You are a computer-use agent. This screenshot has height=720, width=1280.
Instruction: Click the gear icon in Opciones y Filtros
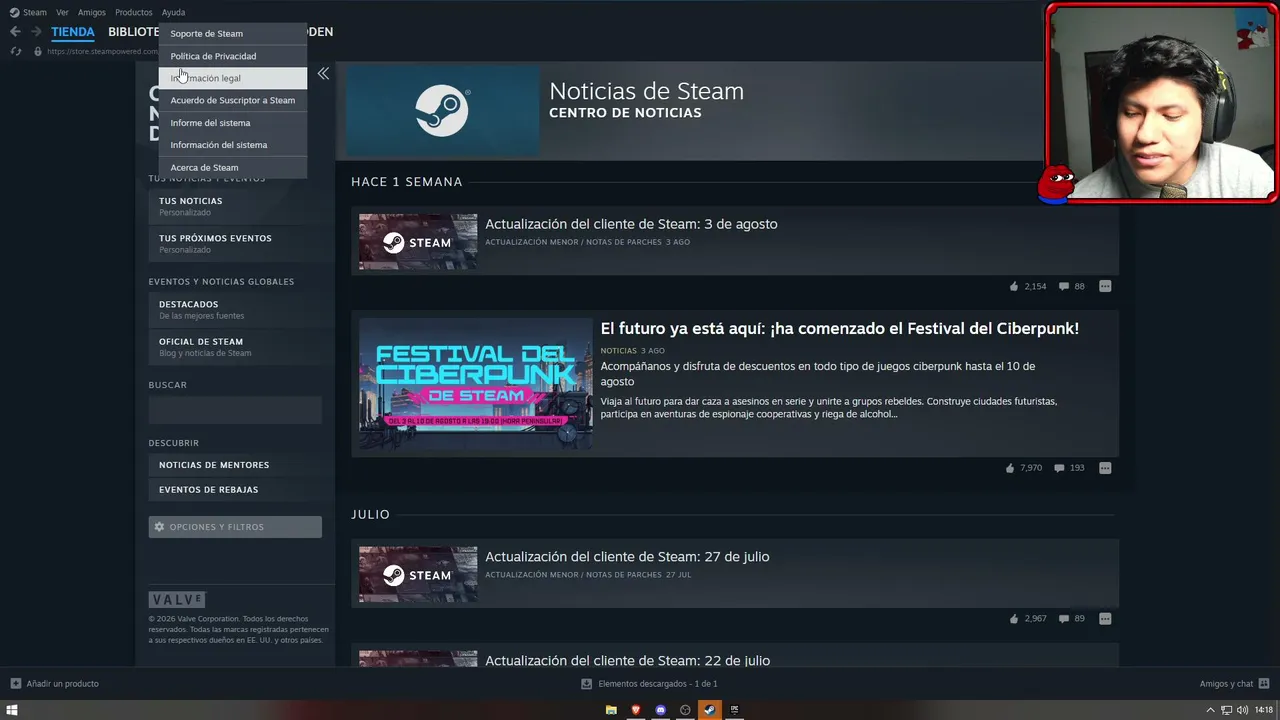click(x=159, y=527)
